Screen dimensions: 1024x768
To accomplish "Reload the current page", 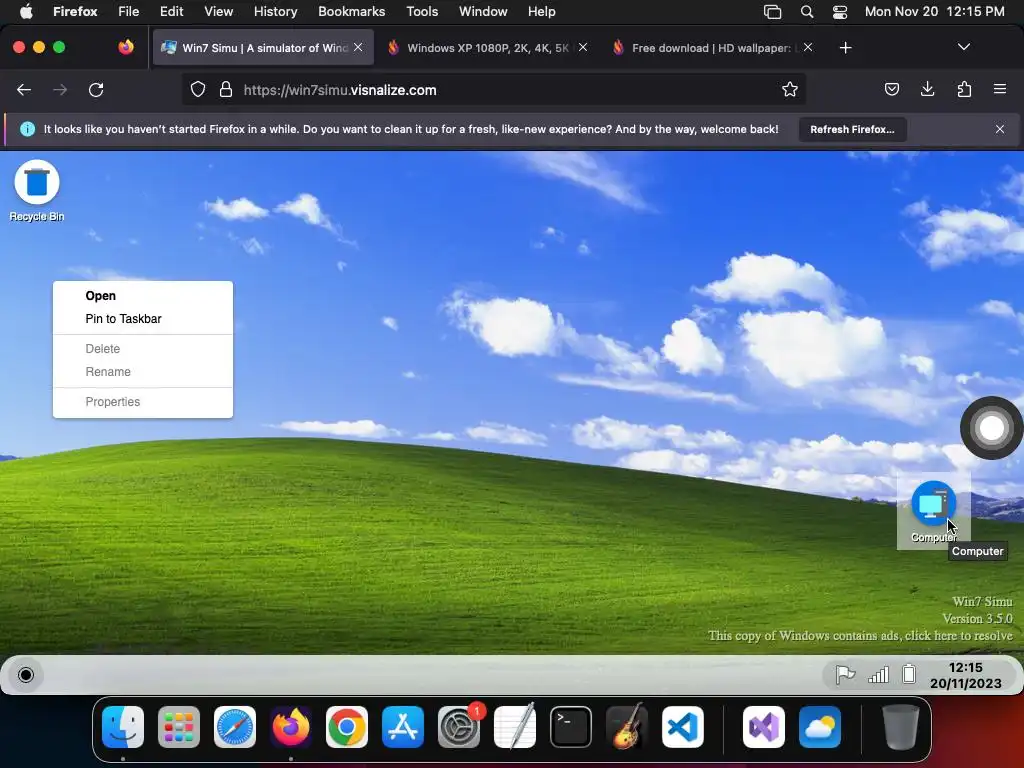I will [x=96, y=90].
